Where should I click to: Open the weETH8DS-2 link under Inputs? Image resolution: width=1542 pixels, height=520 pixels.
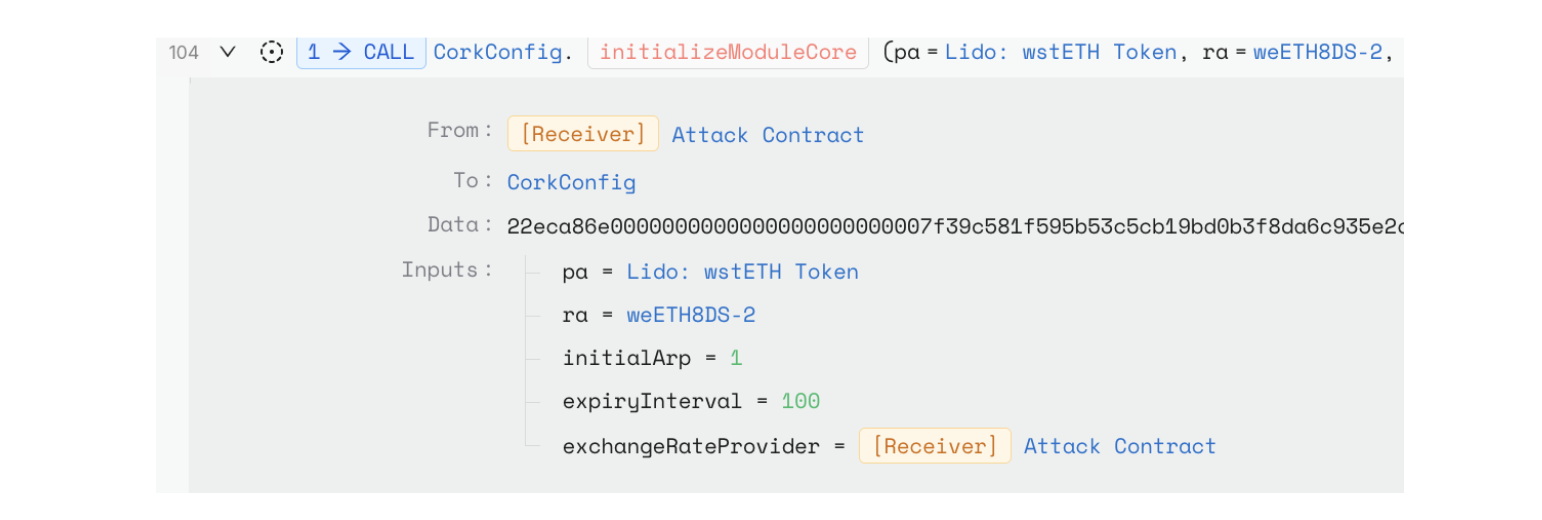pyautogui.click(x=691, y=315)
